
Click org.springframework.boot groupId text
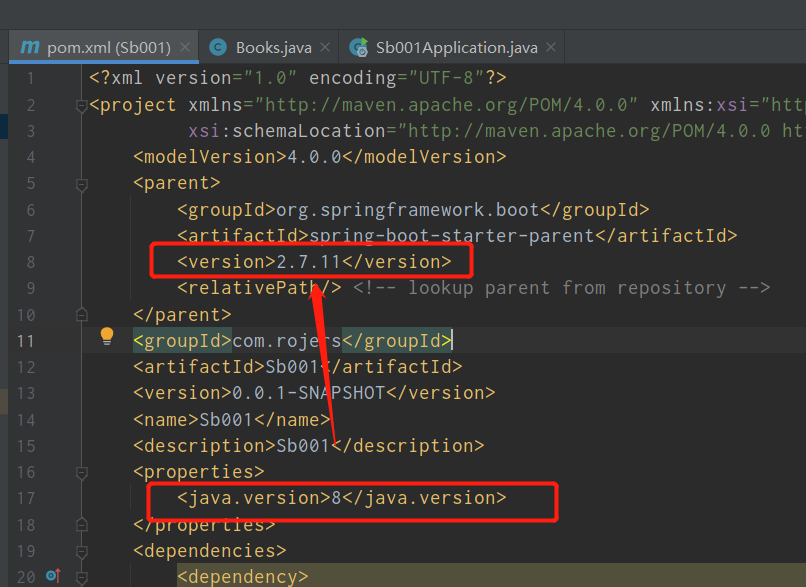pyautogui.click(x=407, y=210)
